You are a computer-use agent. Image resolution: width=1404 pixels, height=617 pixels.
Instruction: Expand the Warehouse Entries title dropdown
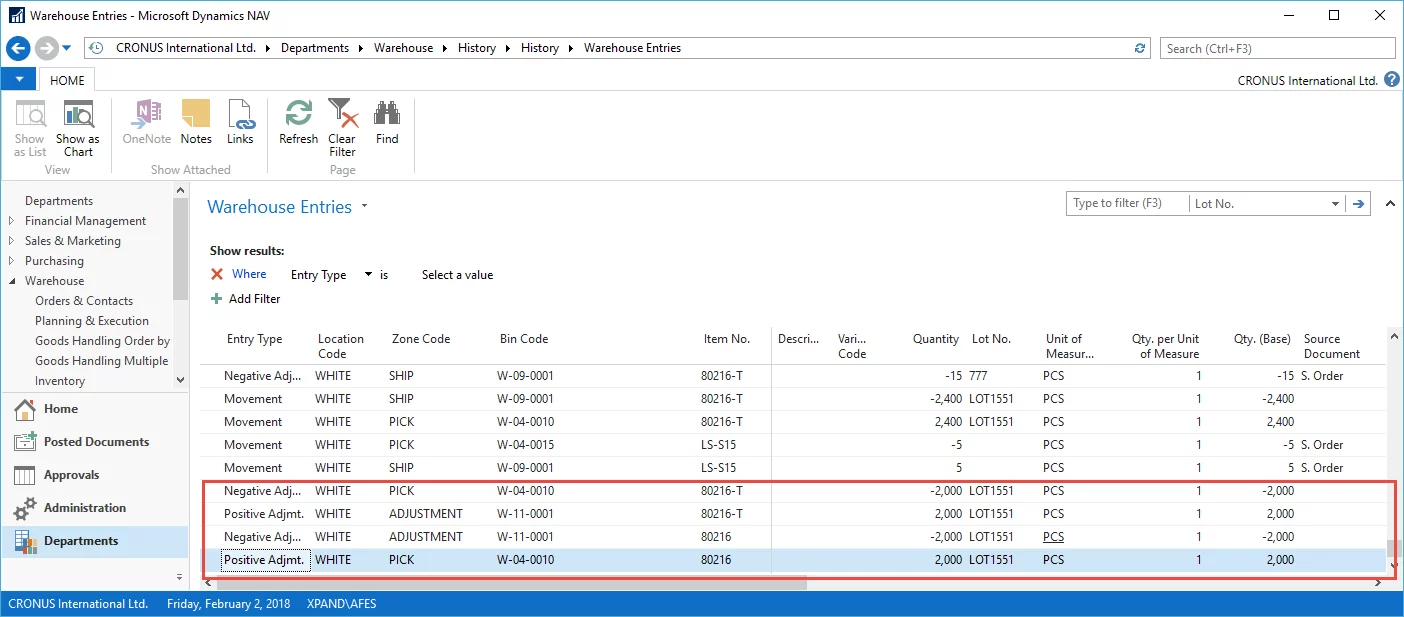(365, 207)
